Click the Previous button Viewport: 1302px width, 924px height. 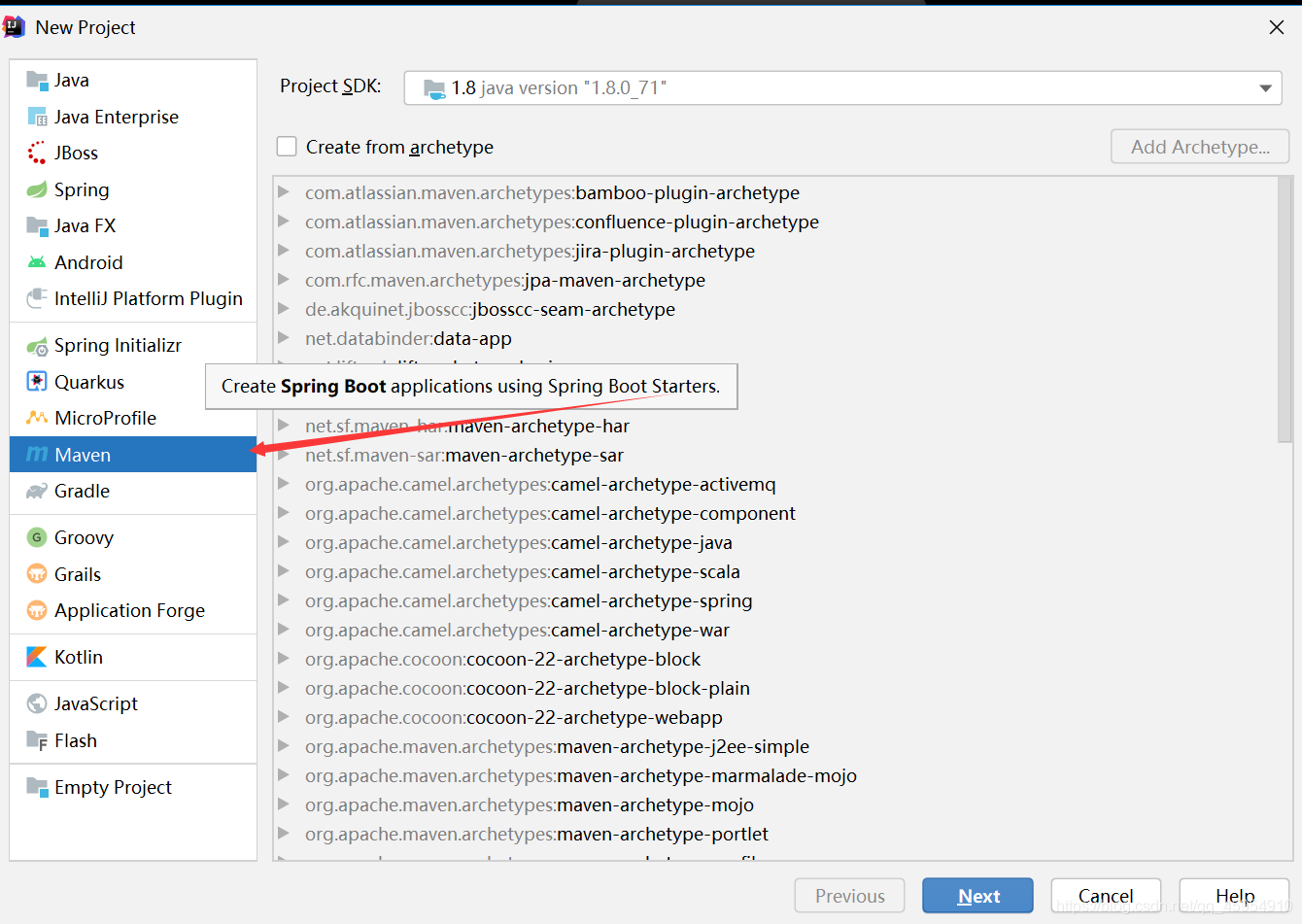tap(849, 896)
